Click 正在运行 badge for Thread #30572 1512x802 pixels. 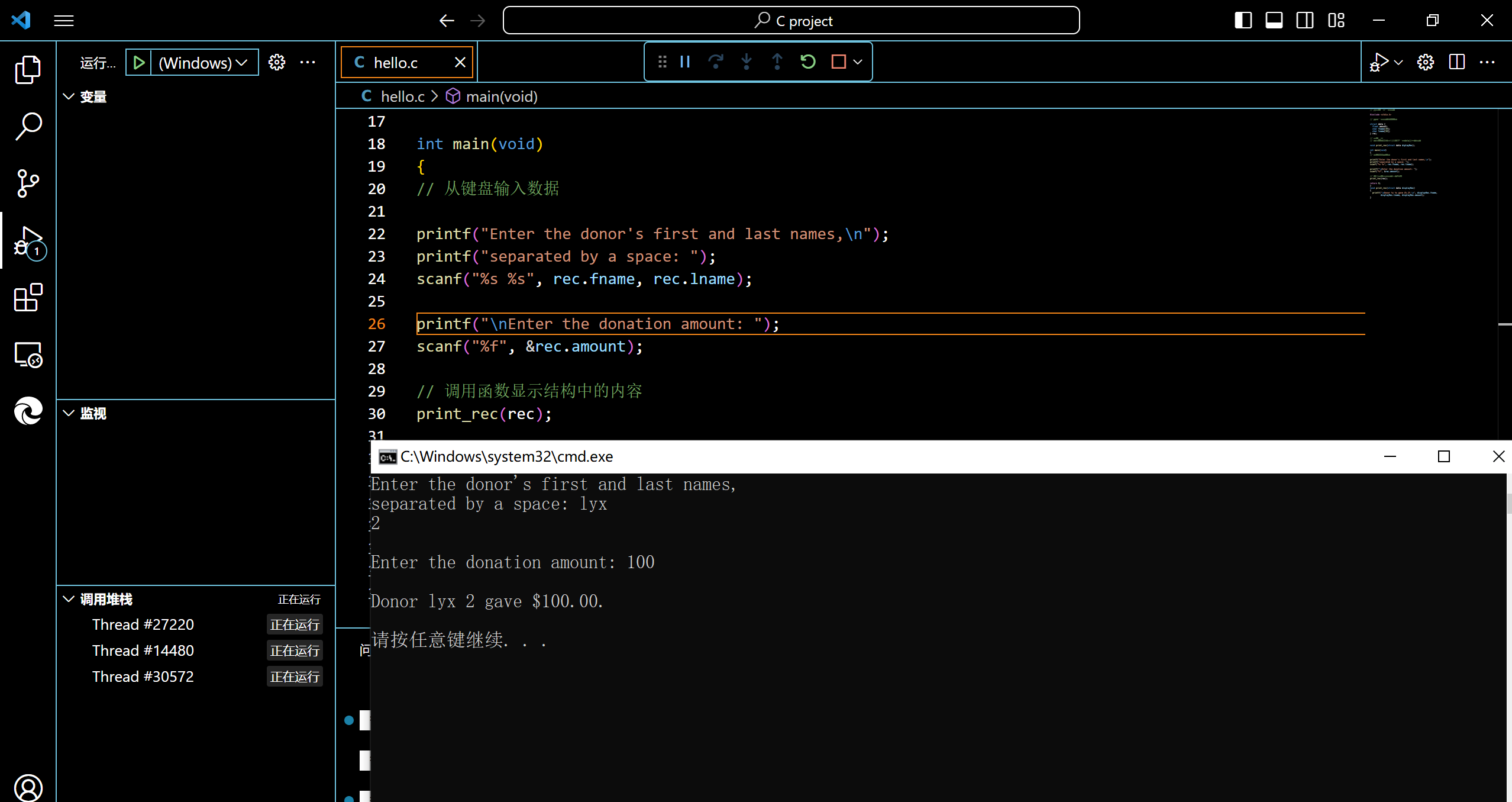(295, 677)
